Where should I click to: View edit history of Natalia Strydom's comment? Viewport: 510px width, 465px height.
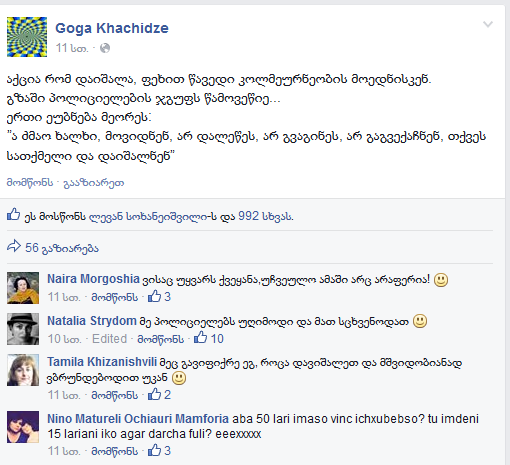coord(109,339)
